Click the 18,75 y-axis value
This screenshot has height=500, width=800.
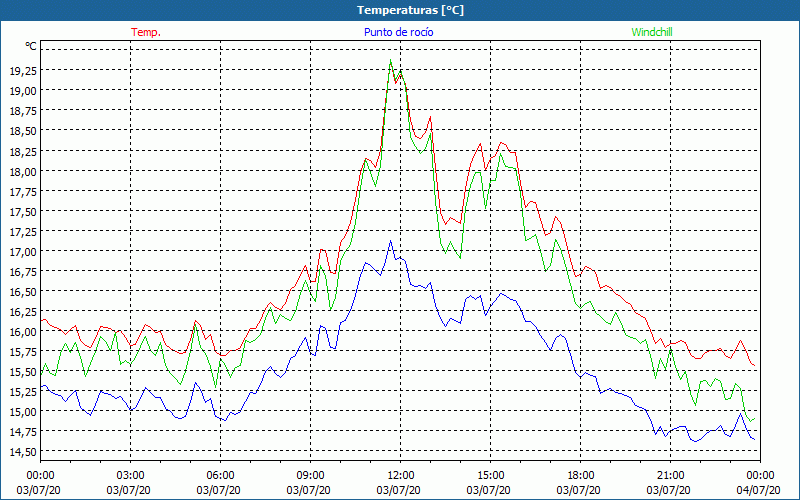pos(23,111)
